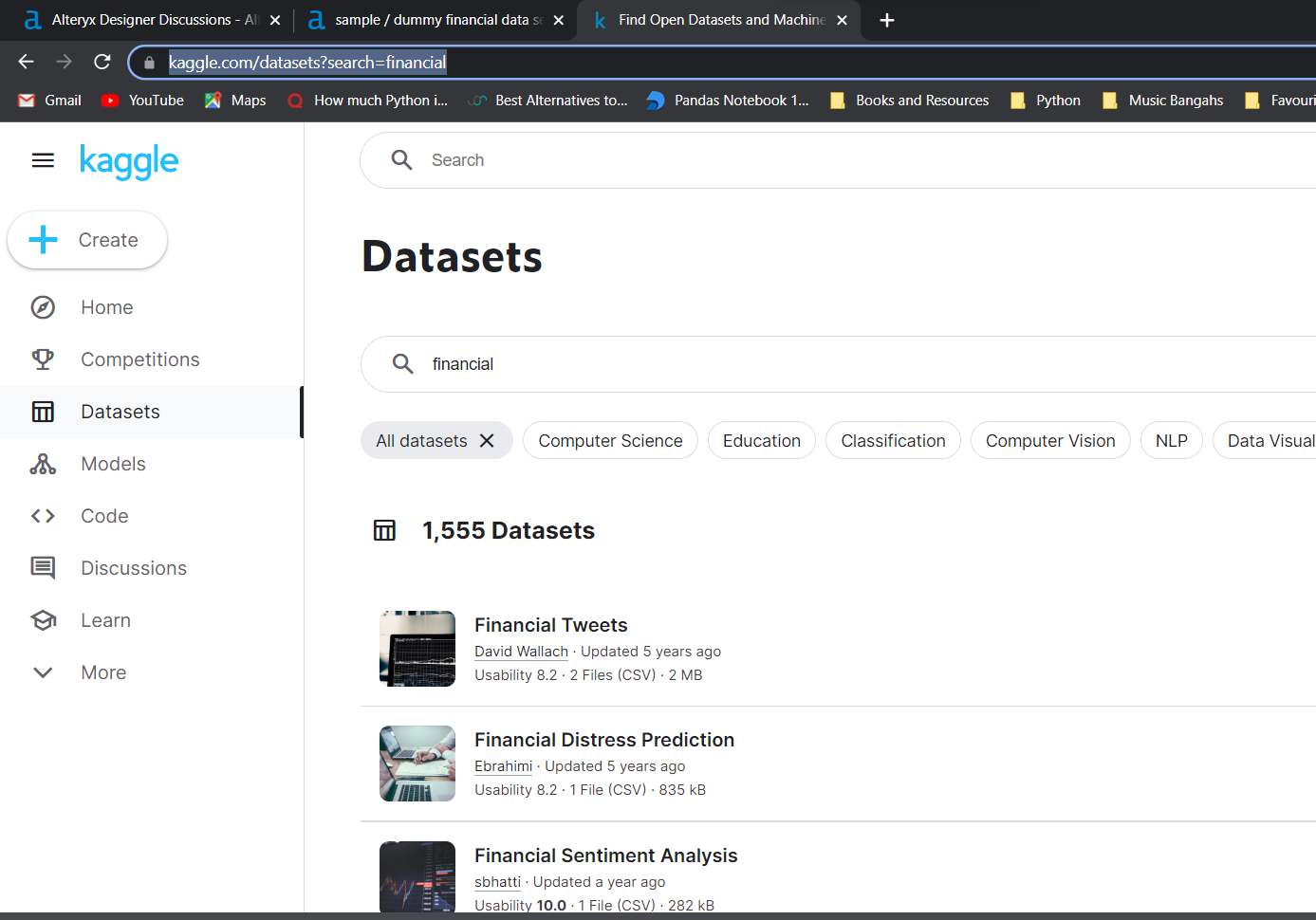Click the page reload icon
Image resolution: width=1316 pixels, height=920 pixels.
(102, 62)
